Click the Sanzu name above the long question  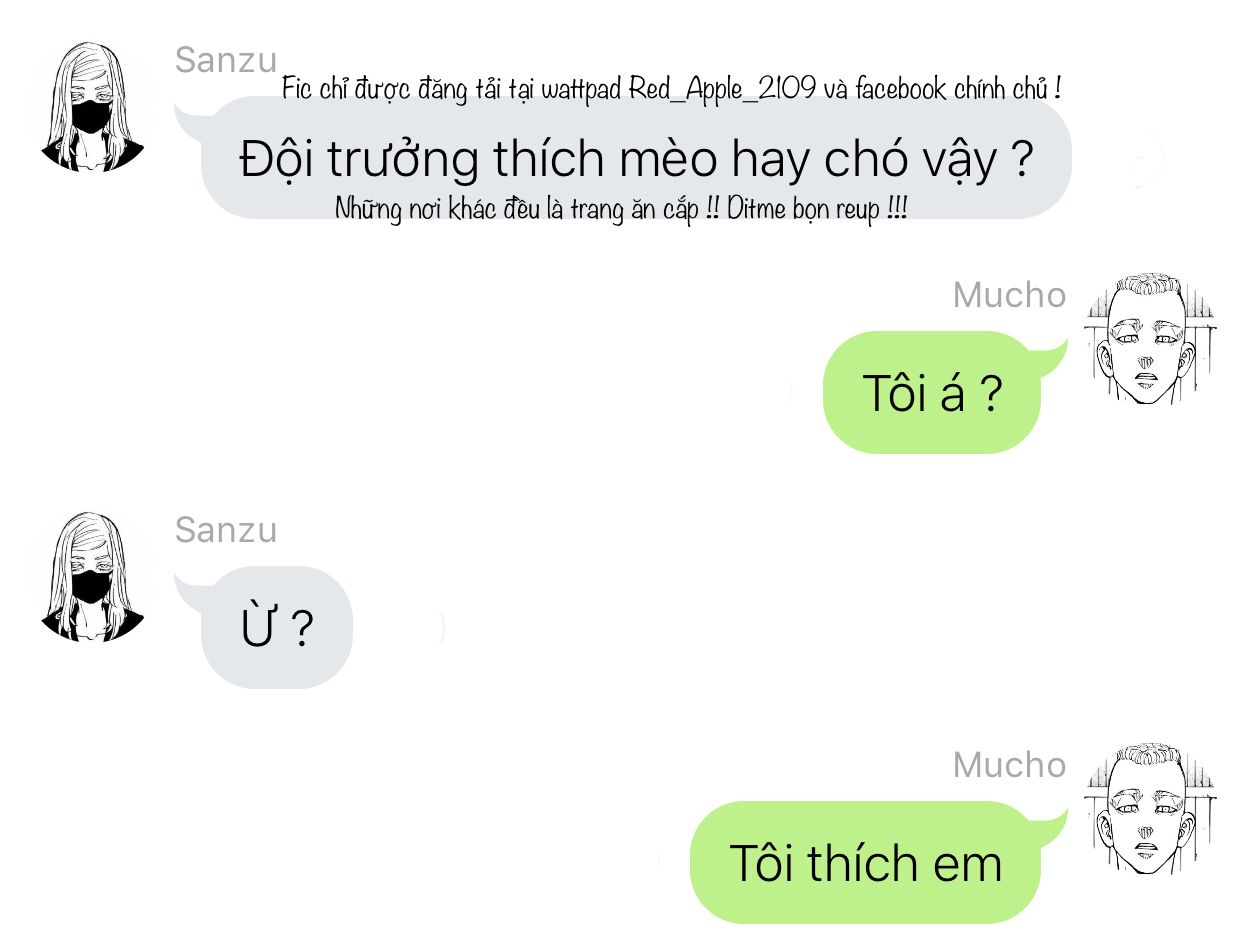pyautogui.click(x=226, y=60)
